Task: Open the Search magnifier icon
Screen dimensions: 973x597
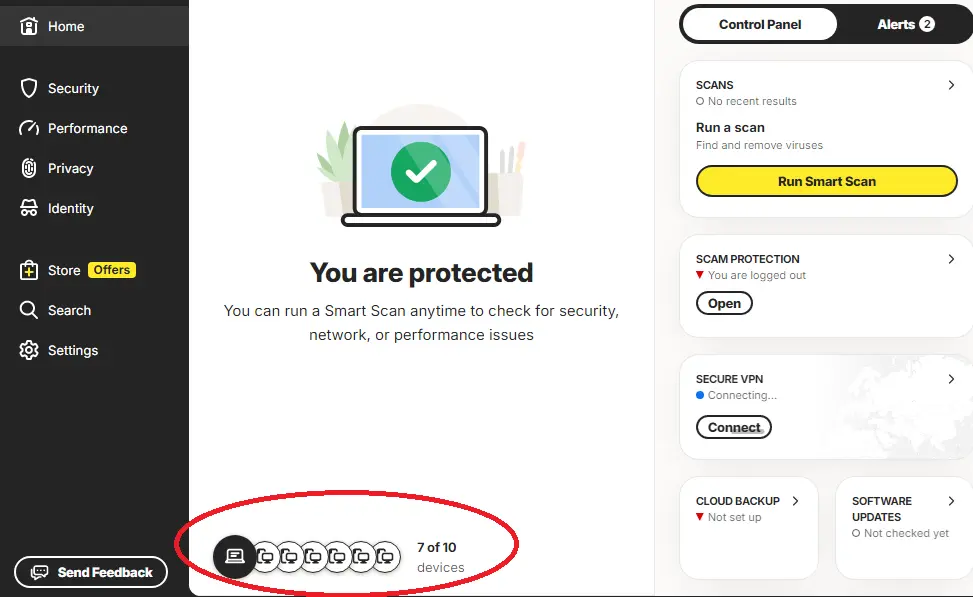Action: 29,310
